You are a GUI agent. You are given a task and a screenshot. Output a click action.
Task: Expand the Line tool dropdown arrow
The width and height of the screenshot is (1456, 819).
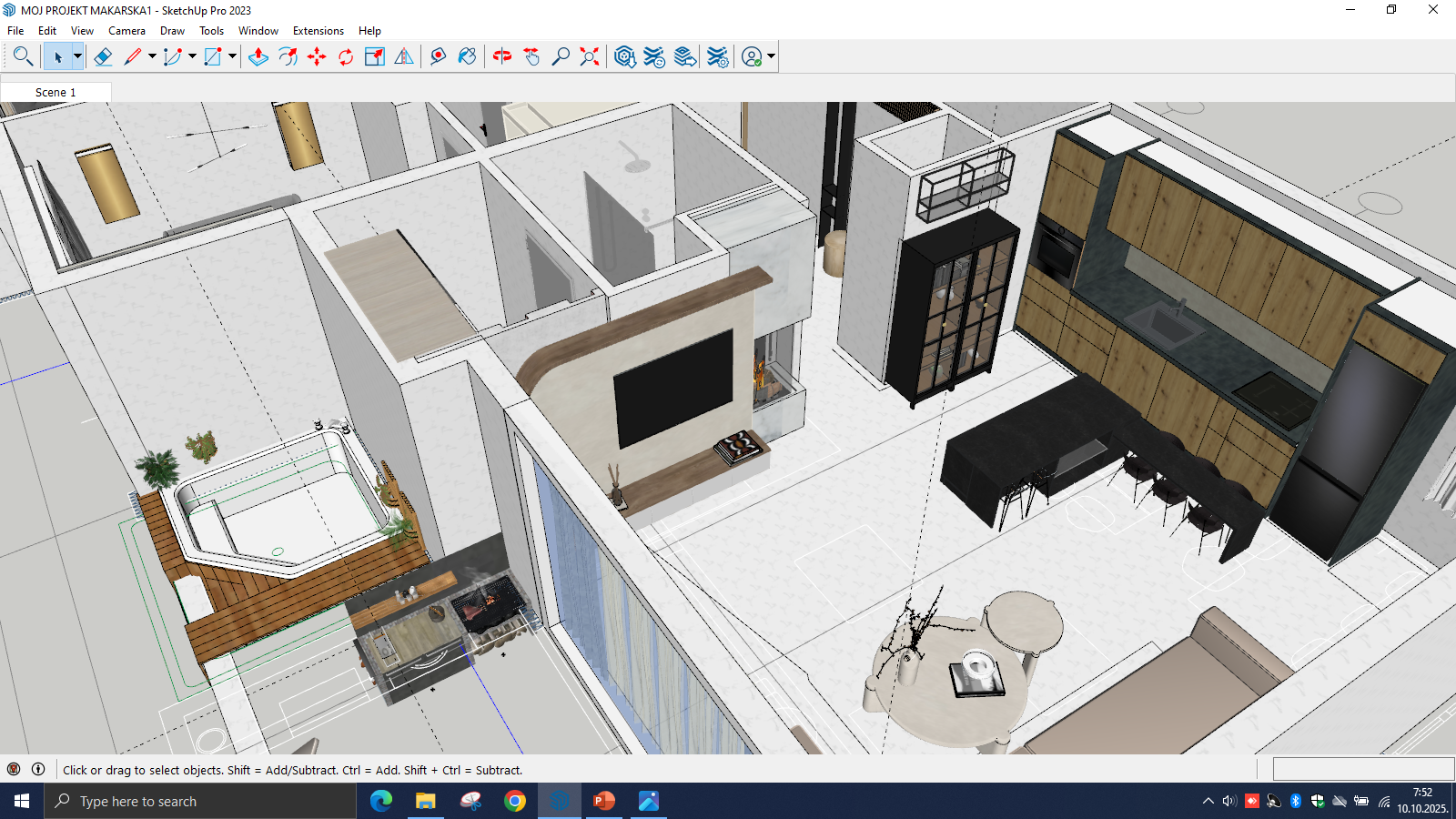pos(152,56)
